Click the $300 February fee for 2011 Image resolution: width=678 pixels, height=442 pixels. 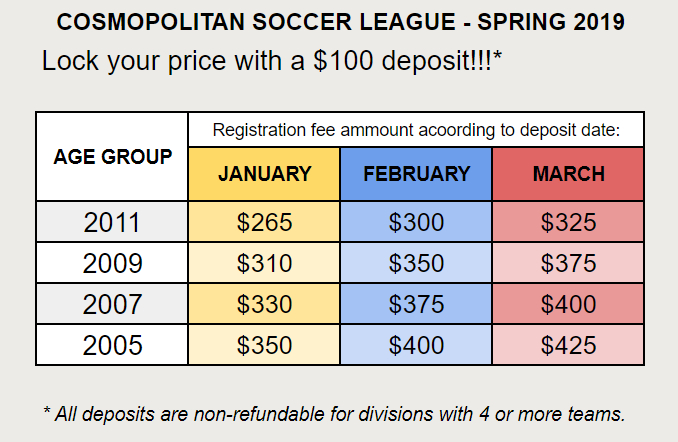[416, 222]
